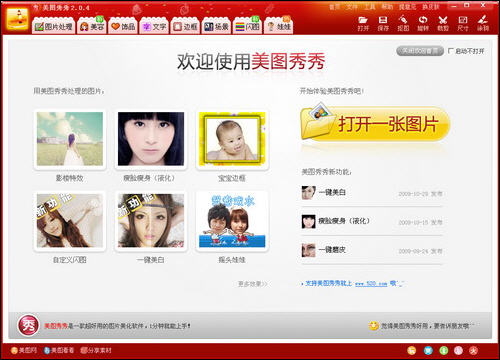Click the red share icon at bottom-right
This screenshot has width=500, height=360.
point(474,350)
